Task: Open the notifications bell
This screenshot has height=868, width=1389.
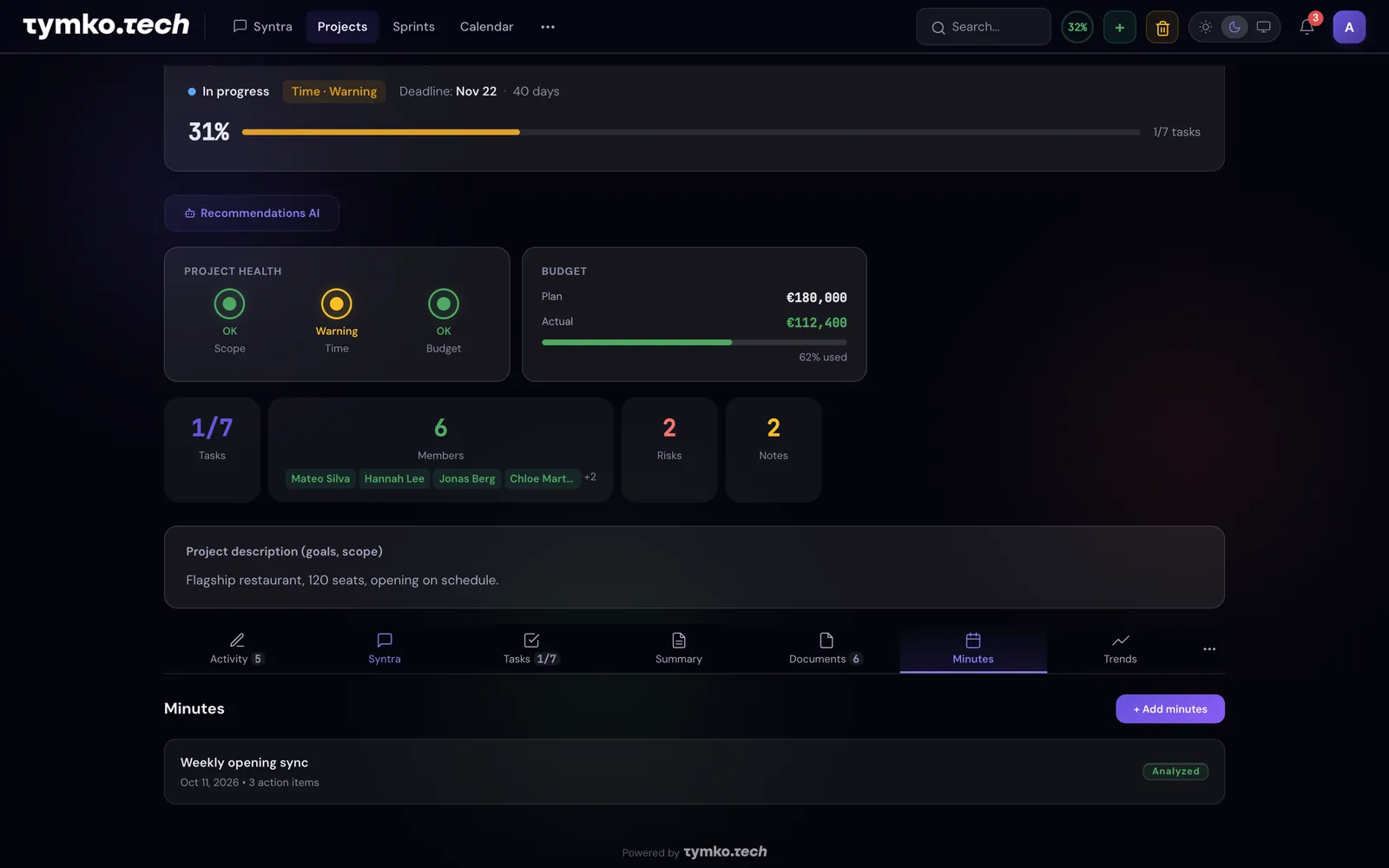Action: (1307, 27)
